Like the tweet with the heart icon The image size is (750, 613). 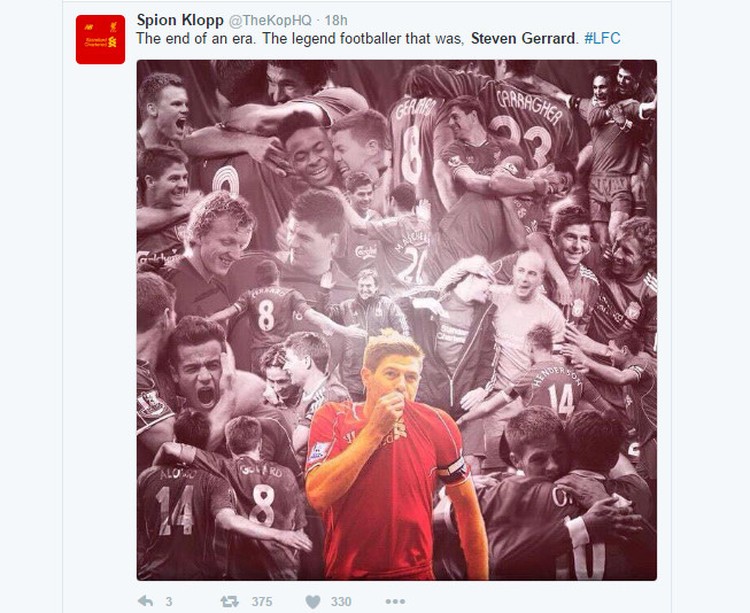point(313,602)
